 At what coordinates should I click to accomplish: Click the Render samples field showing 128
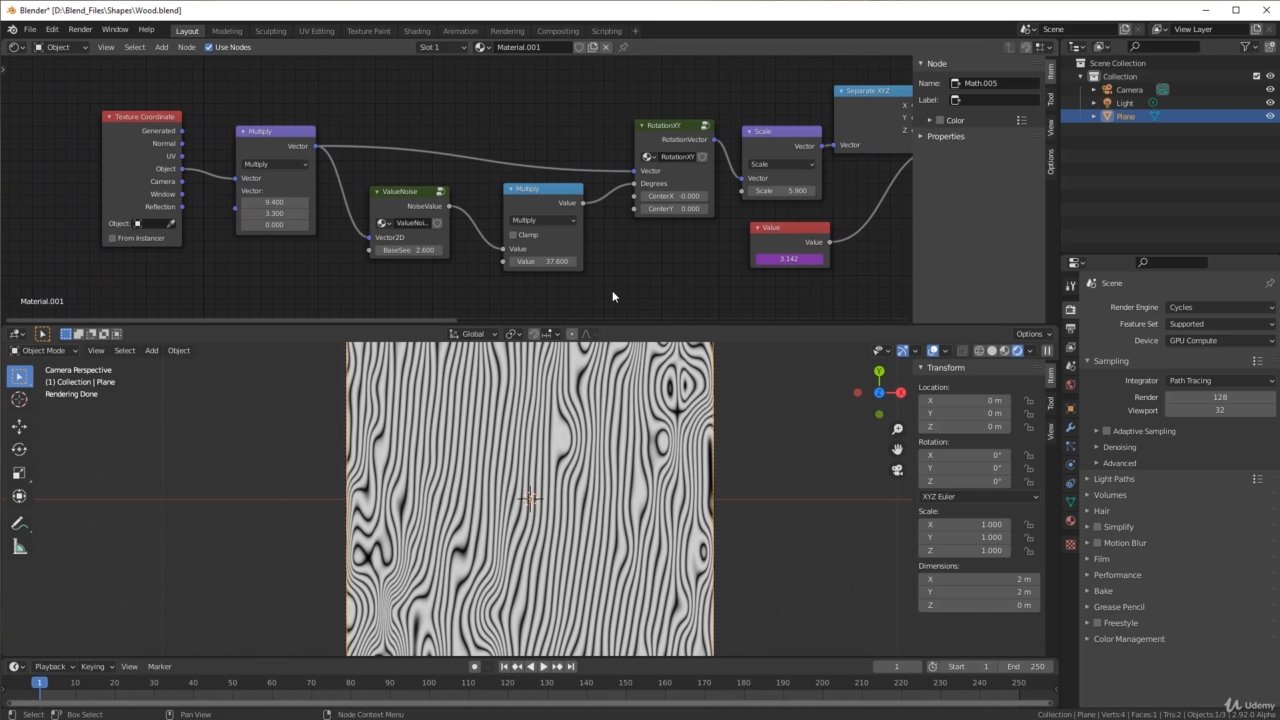pyautogui.click(x=1219, y=397)
